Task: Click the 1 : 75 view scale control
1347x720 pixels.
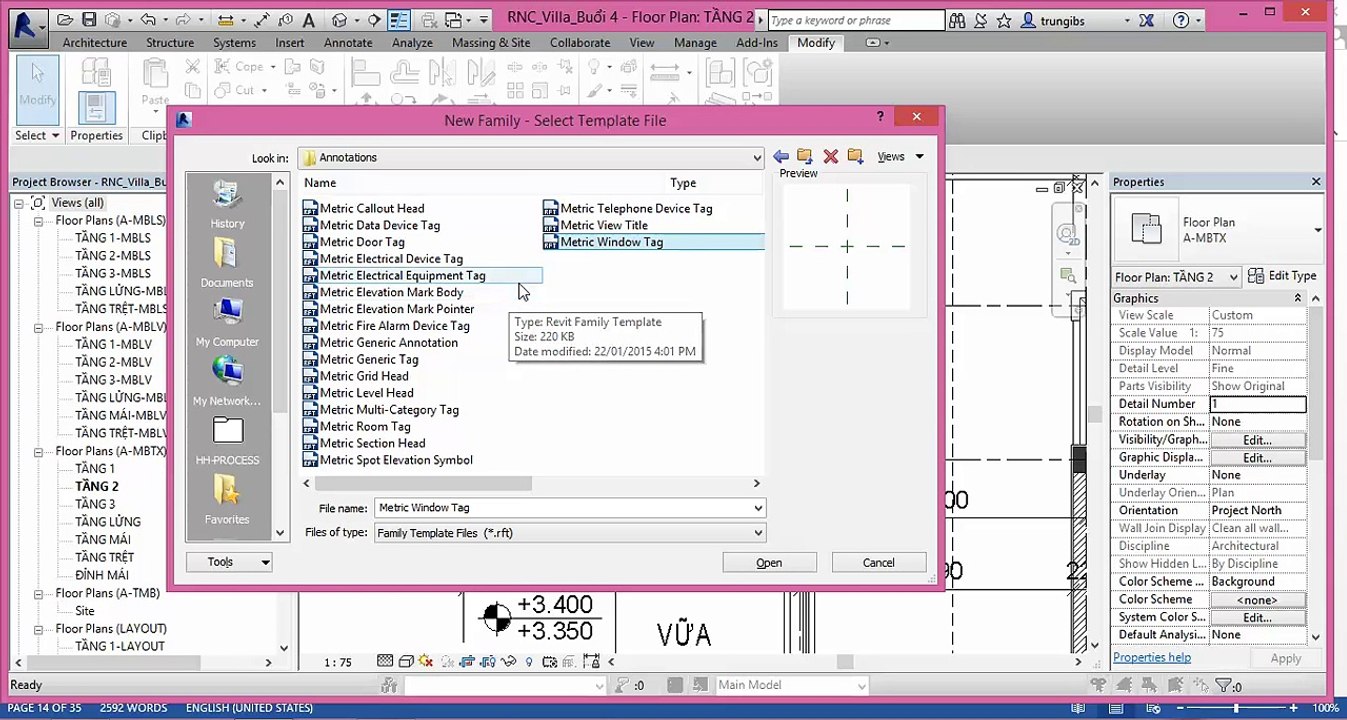Action: point(338,662)
